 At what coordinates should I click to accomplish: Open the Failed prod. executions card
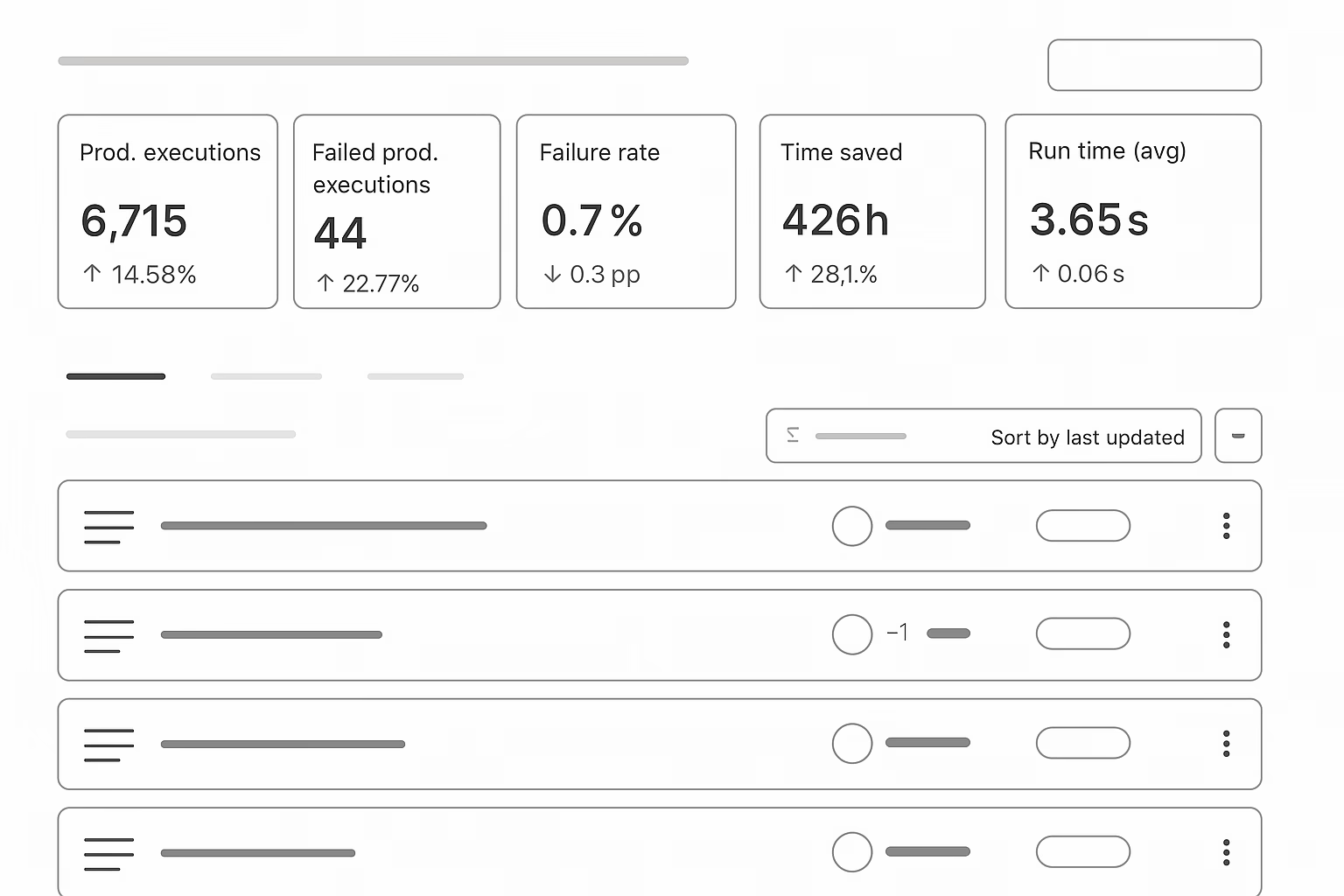click(x=397, y=212)
